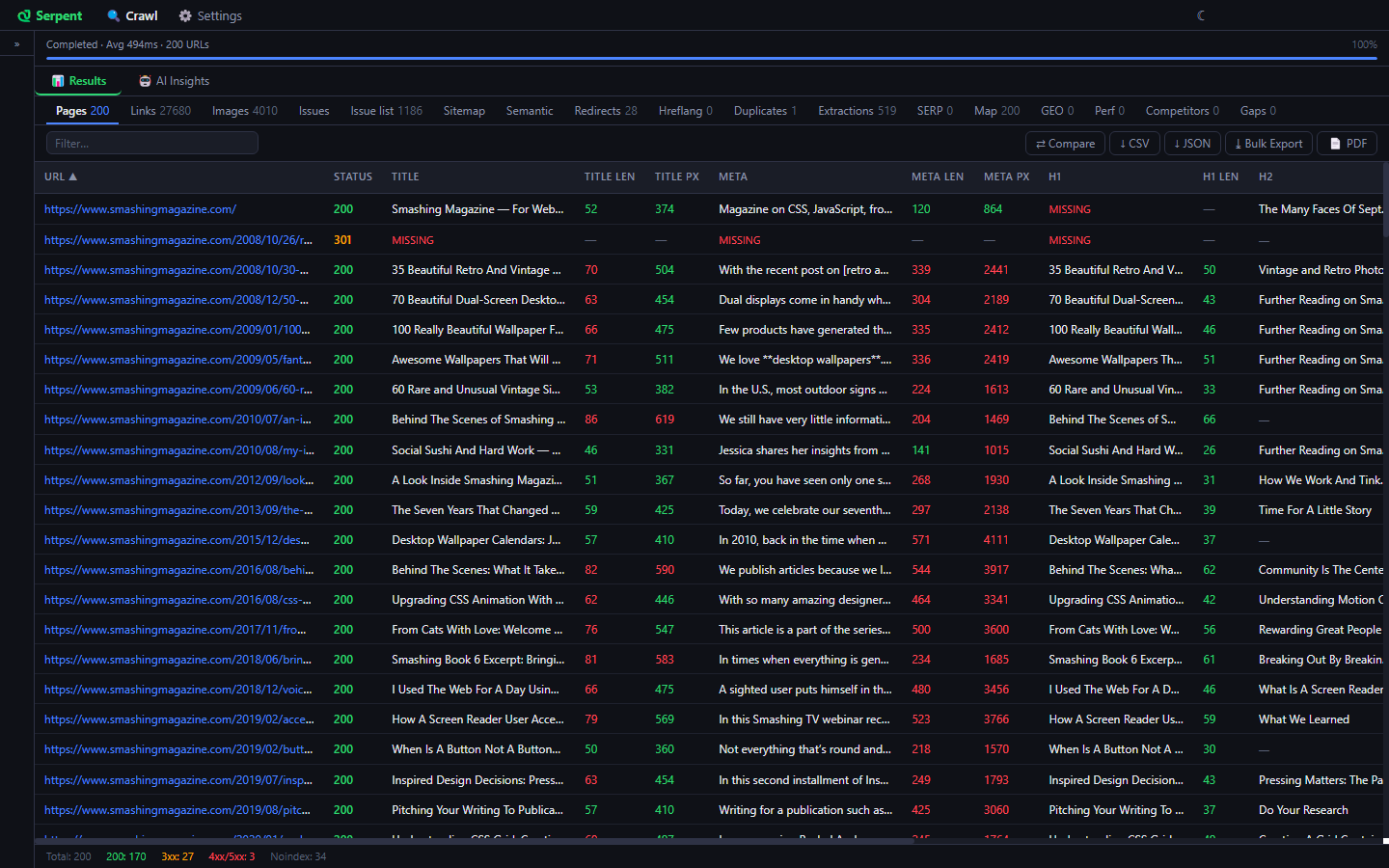This screenshot has height=868, width=1389.
Task: Sort by the STATUS column header
Action: [353, 176]
